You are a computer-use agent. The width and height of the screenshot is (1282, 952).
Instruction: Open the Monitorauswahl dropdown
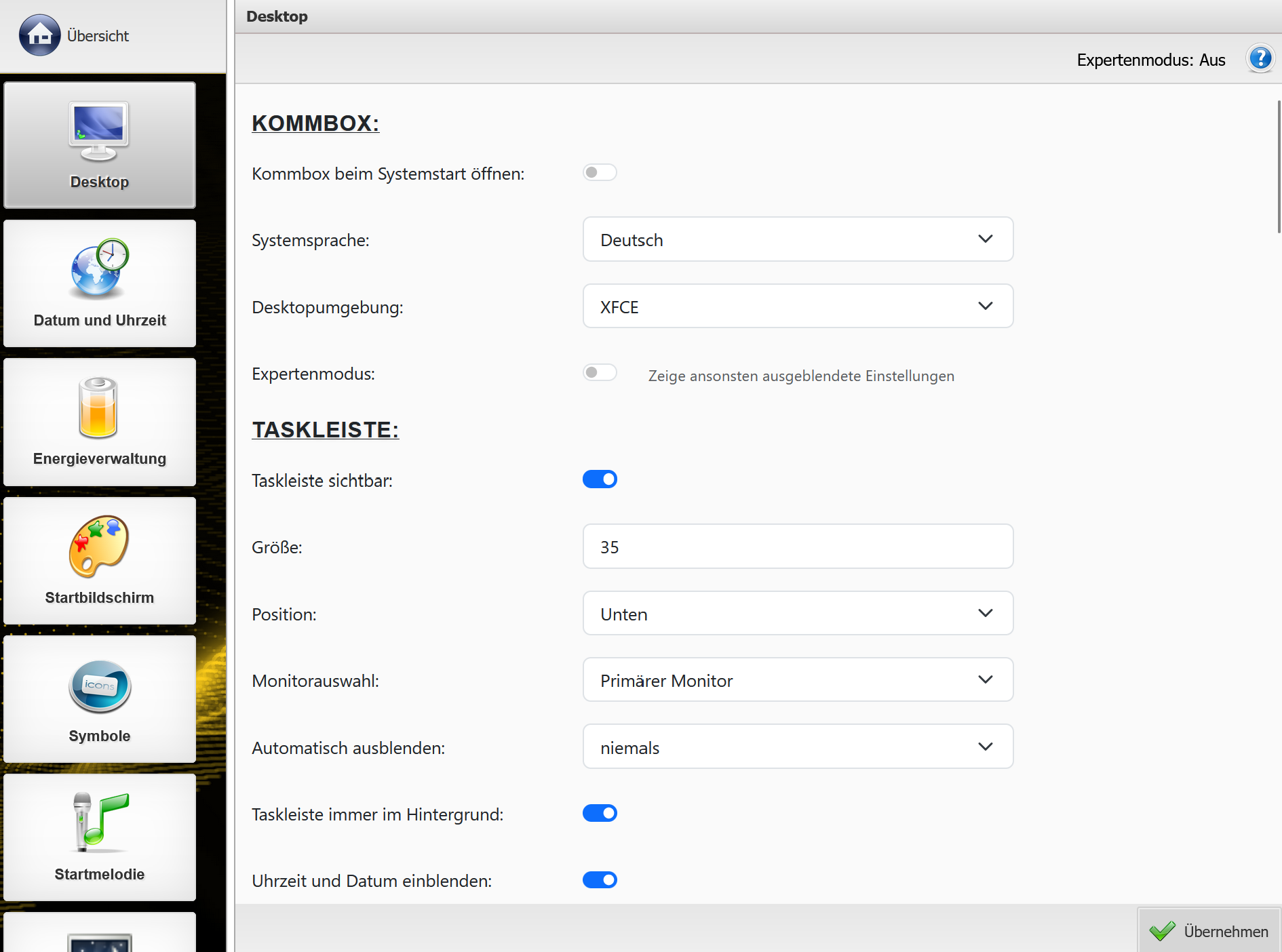tap(798, 680)
